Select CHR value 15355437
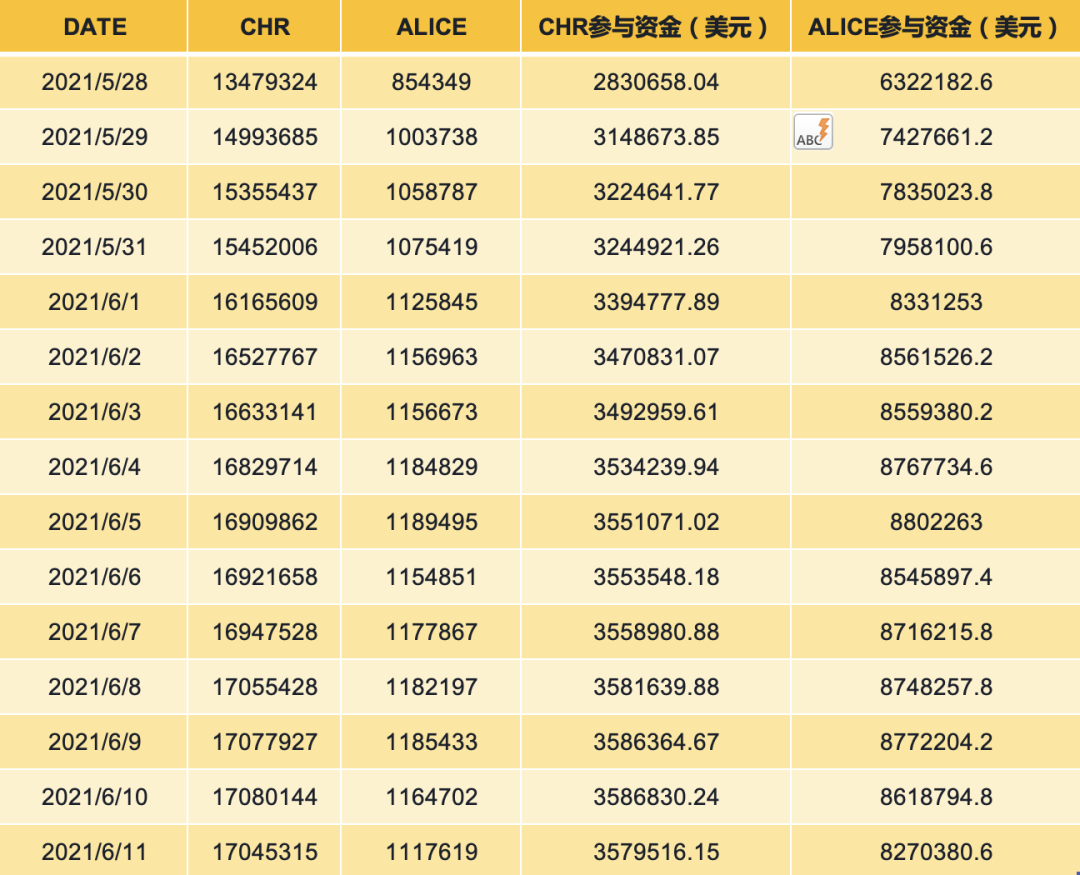1080x875 pixels. (264, 192)
